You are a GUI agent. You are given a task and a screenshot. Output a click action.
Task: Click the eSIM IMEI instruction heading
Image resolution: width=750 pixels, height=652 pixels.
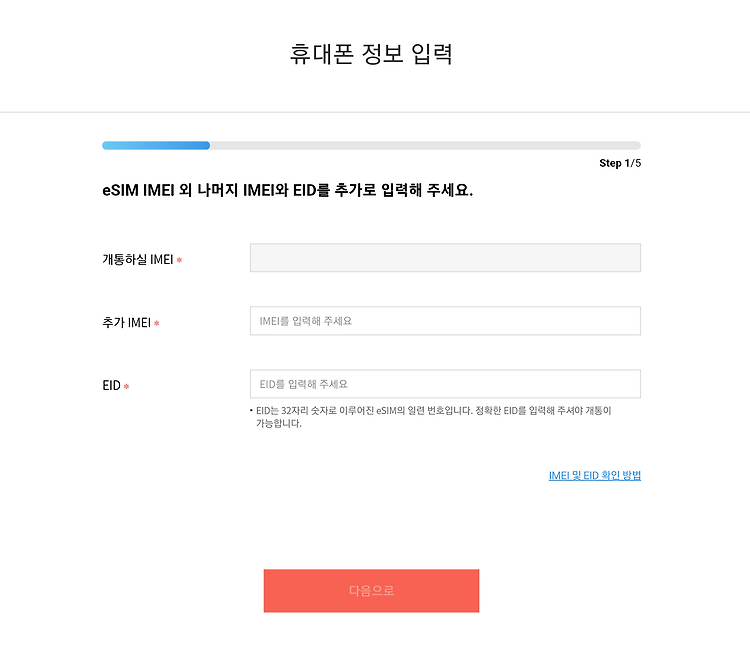[x=287, y=190]
